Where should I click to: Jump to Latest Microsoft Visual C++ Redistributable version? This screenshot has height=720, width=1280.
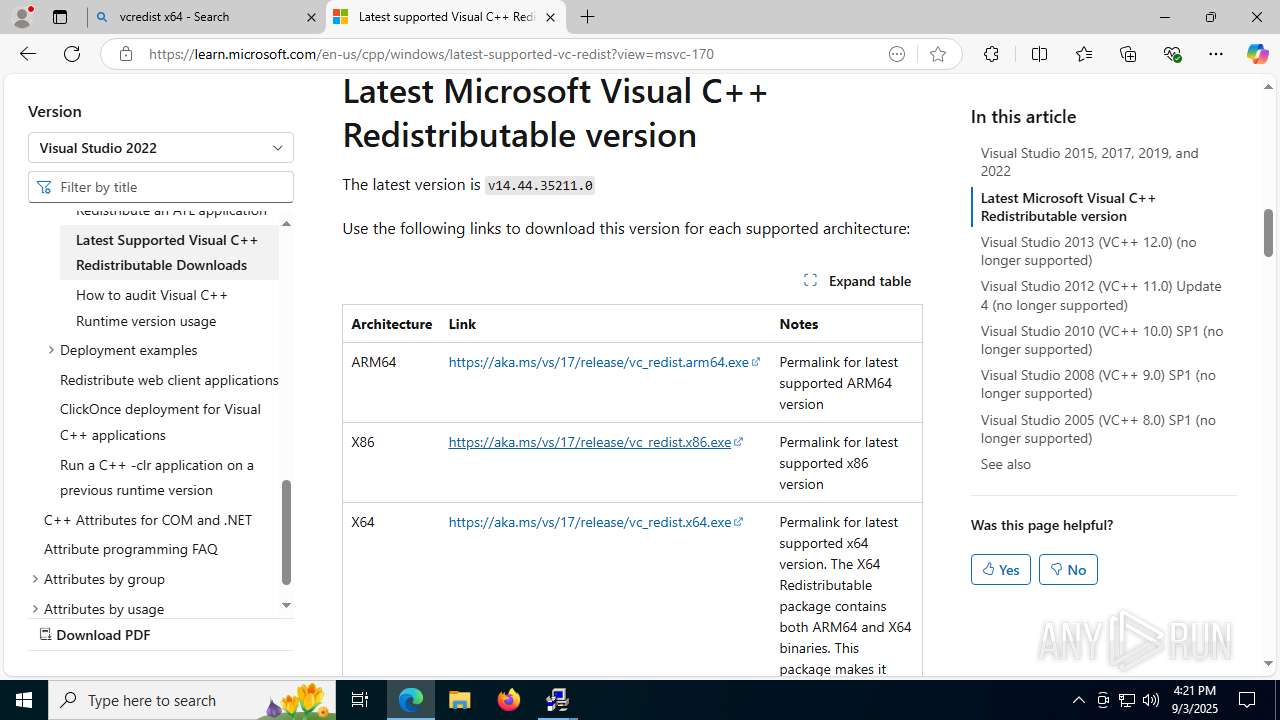click(x=1068, y=207)
